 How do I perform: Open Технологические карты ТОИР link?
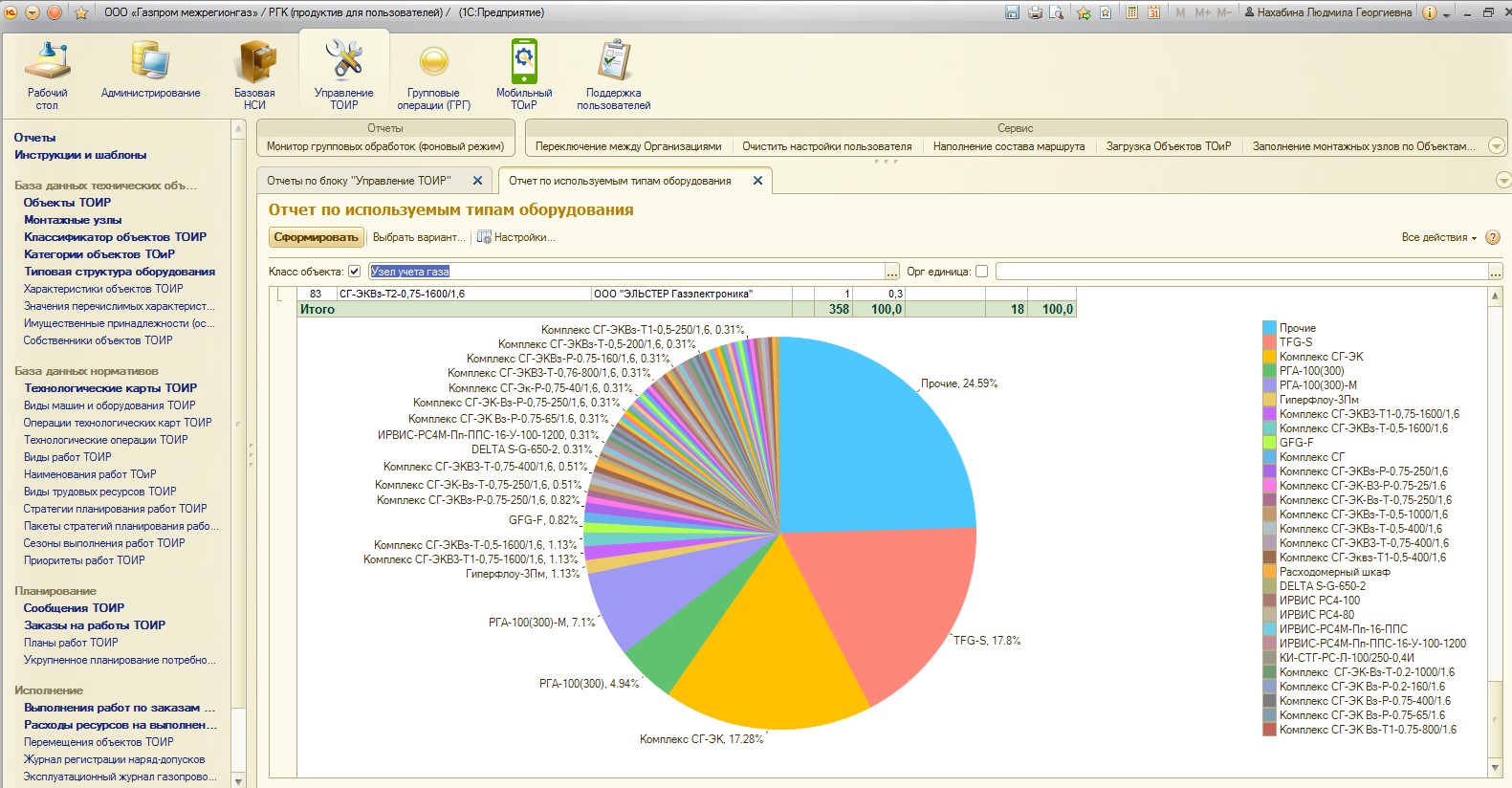[110, 388]
